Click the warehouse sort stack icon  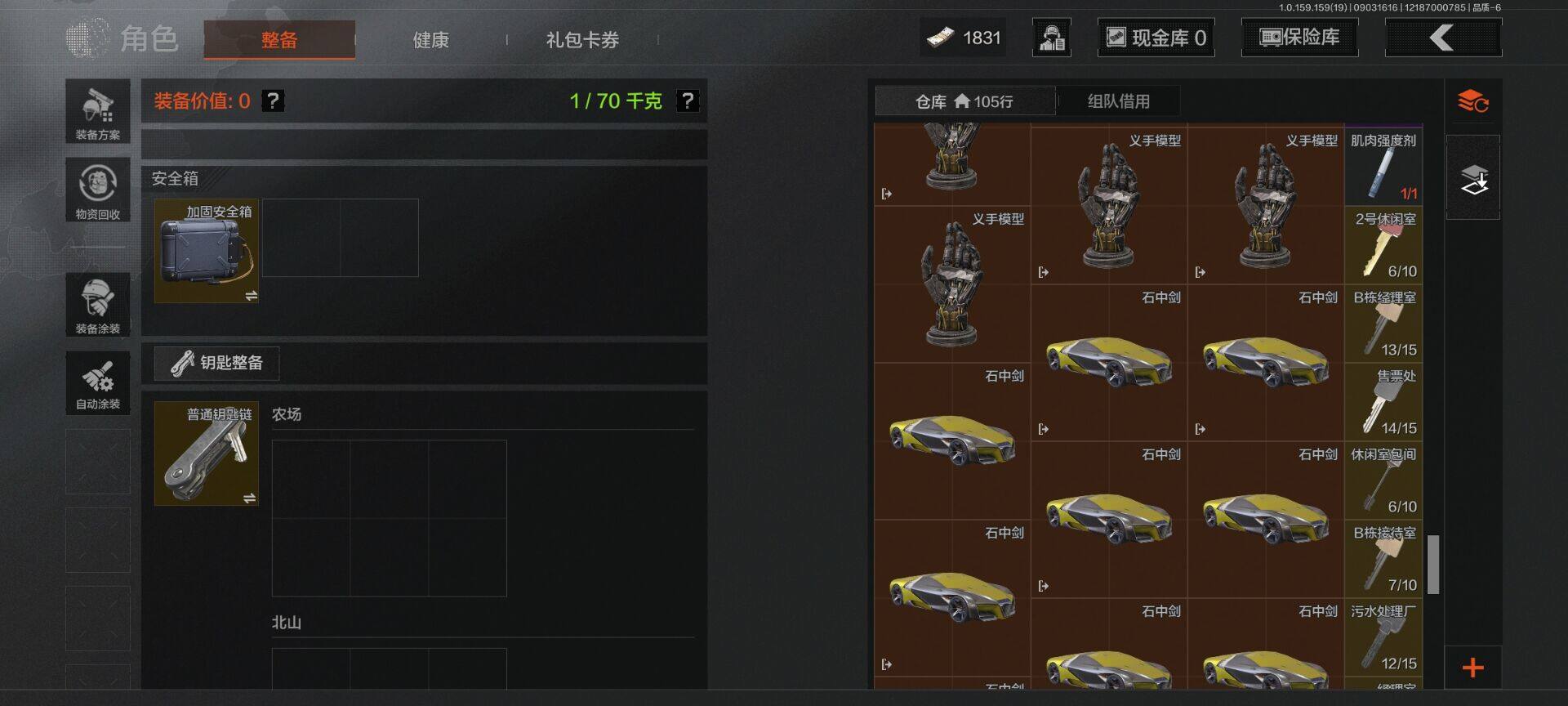(x=1473, y=102)
